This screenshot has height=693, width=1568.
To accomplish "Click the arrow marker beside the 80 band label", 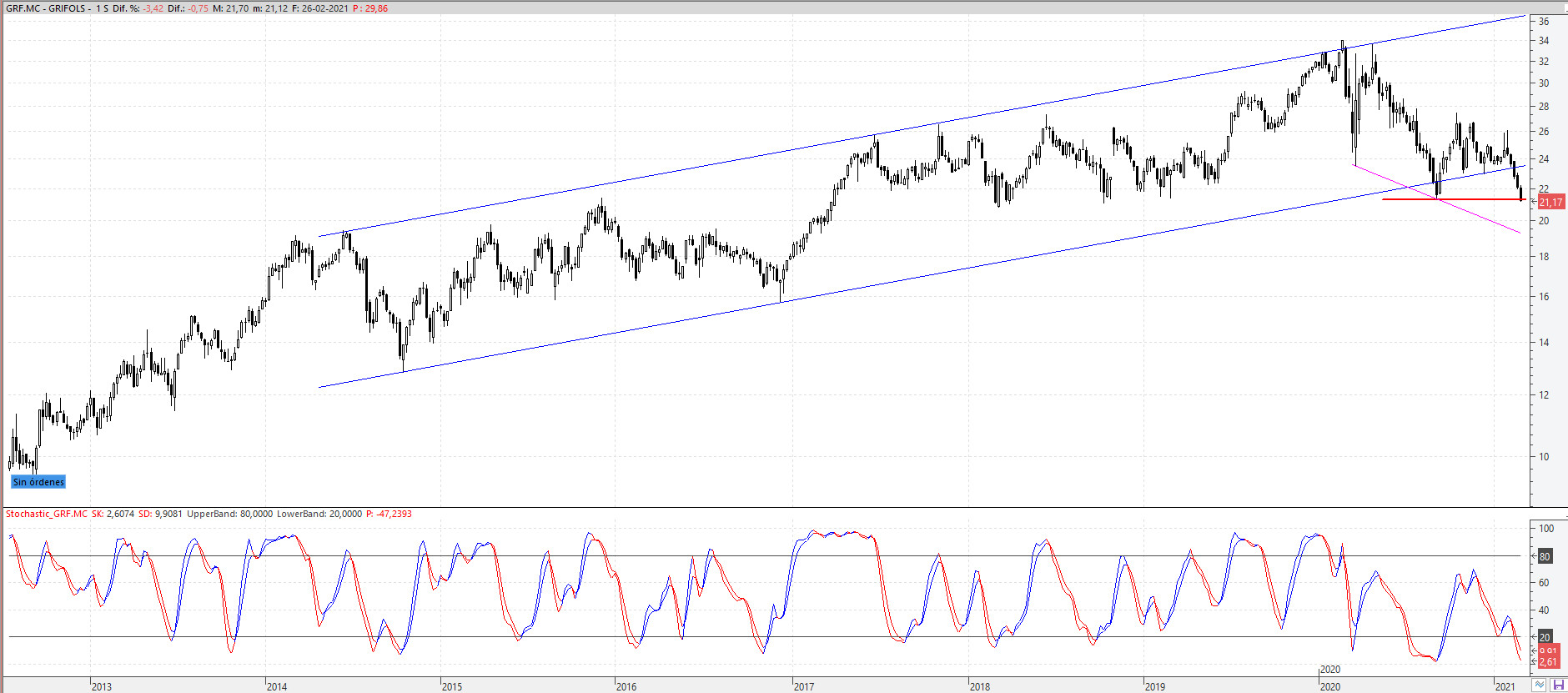I will pos(1535,555).
